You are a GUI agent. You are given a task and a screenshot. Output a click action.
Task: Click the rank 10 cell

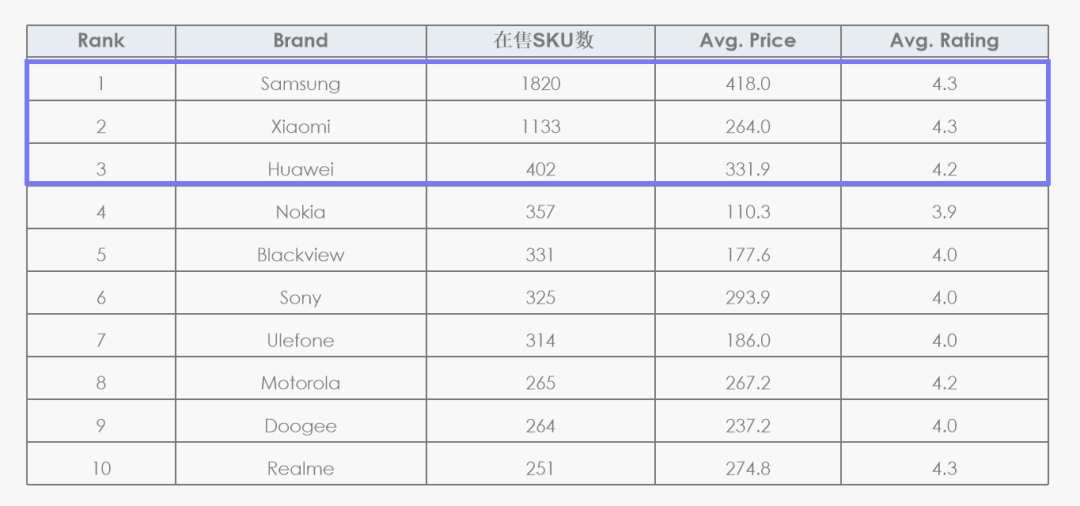click(x=101, y=468)
